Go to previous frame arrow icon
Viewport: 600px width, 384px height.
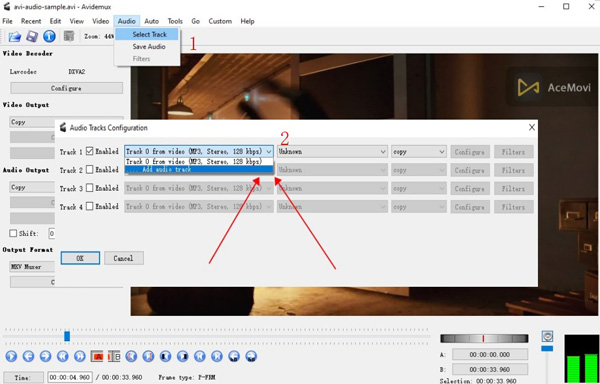tap(28, 356)
